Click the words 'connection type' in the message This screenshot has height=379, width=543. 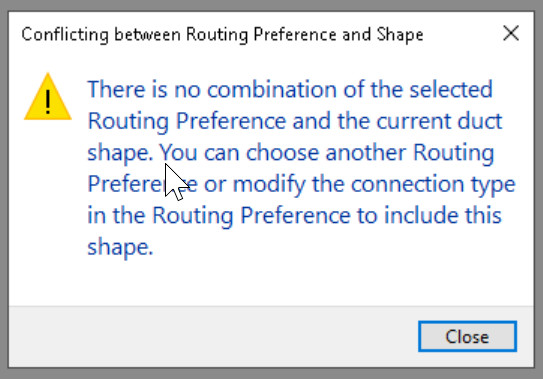tap(433, 184)
